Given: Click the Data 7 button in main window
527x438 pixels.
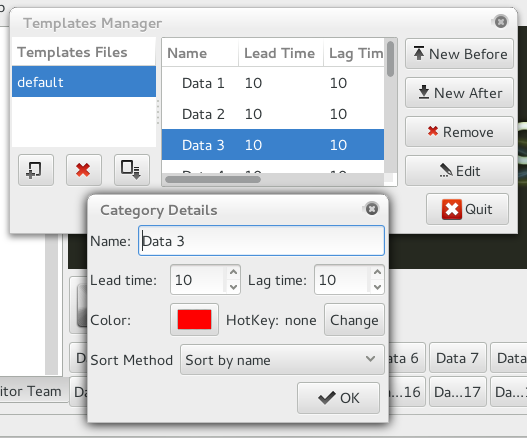Looking at the screenshot, I should click(457, 358).
